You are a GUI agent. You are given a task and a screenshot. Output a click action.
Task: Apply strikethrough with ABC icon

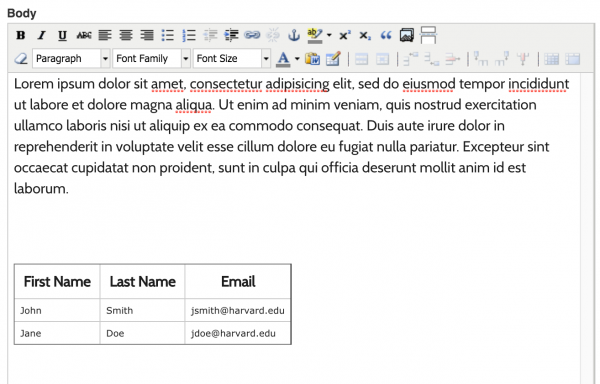(83, 35)
